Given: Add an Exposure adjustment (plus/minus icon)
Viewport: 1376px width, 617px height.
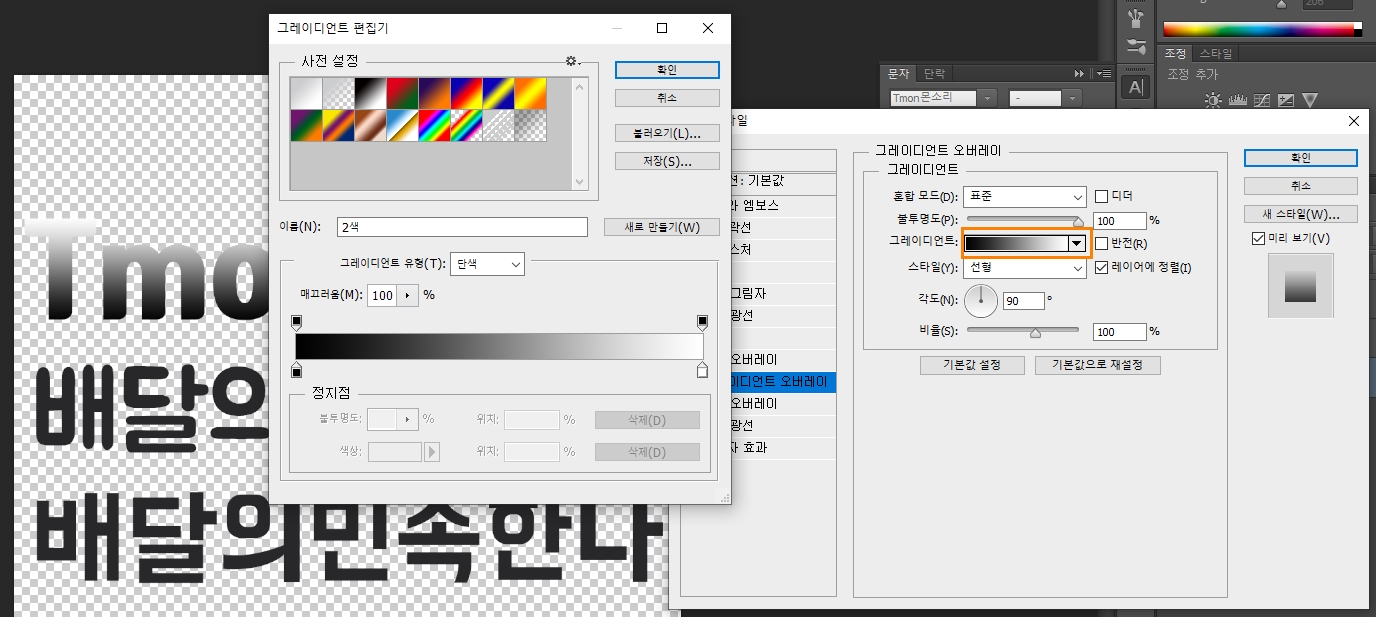Looking at the screenshot, I should pos(1286,100).
